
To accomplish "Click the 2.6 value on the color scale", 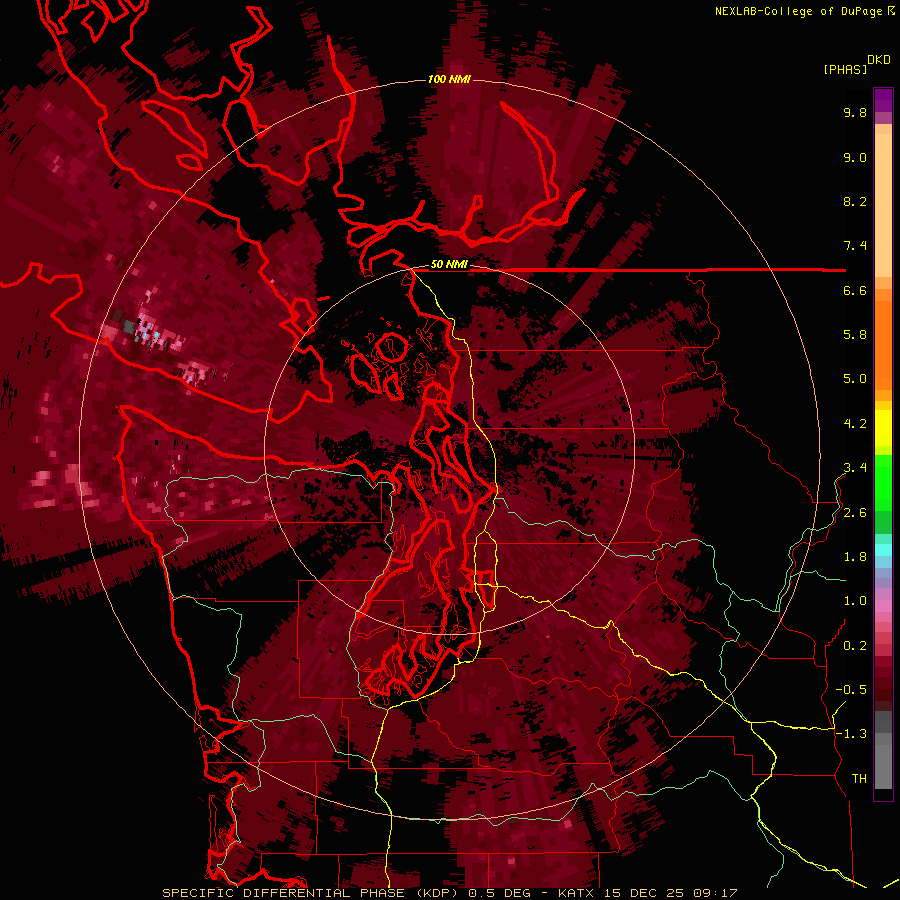I will 855,513.
